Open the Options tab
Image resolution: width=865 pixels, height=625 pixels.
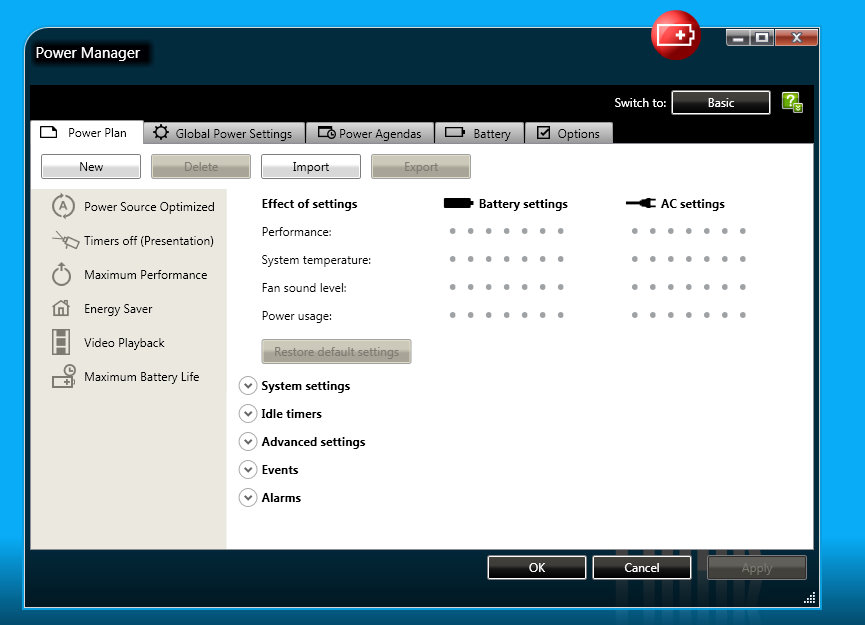coord(569,133)
